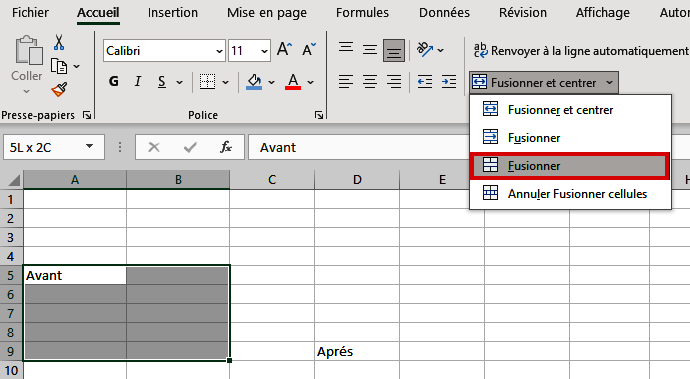Viewport: 690px width, 379px height.
Task: Open the Fichier tab
Action: click(x=30, y=13)
